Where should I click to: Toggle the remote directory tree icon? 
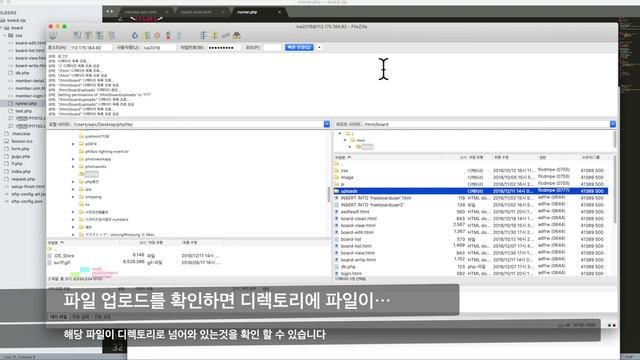pyautogui.click(x=99, y=36)
